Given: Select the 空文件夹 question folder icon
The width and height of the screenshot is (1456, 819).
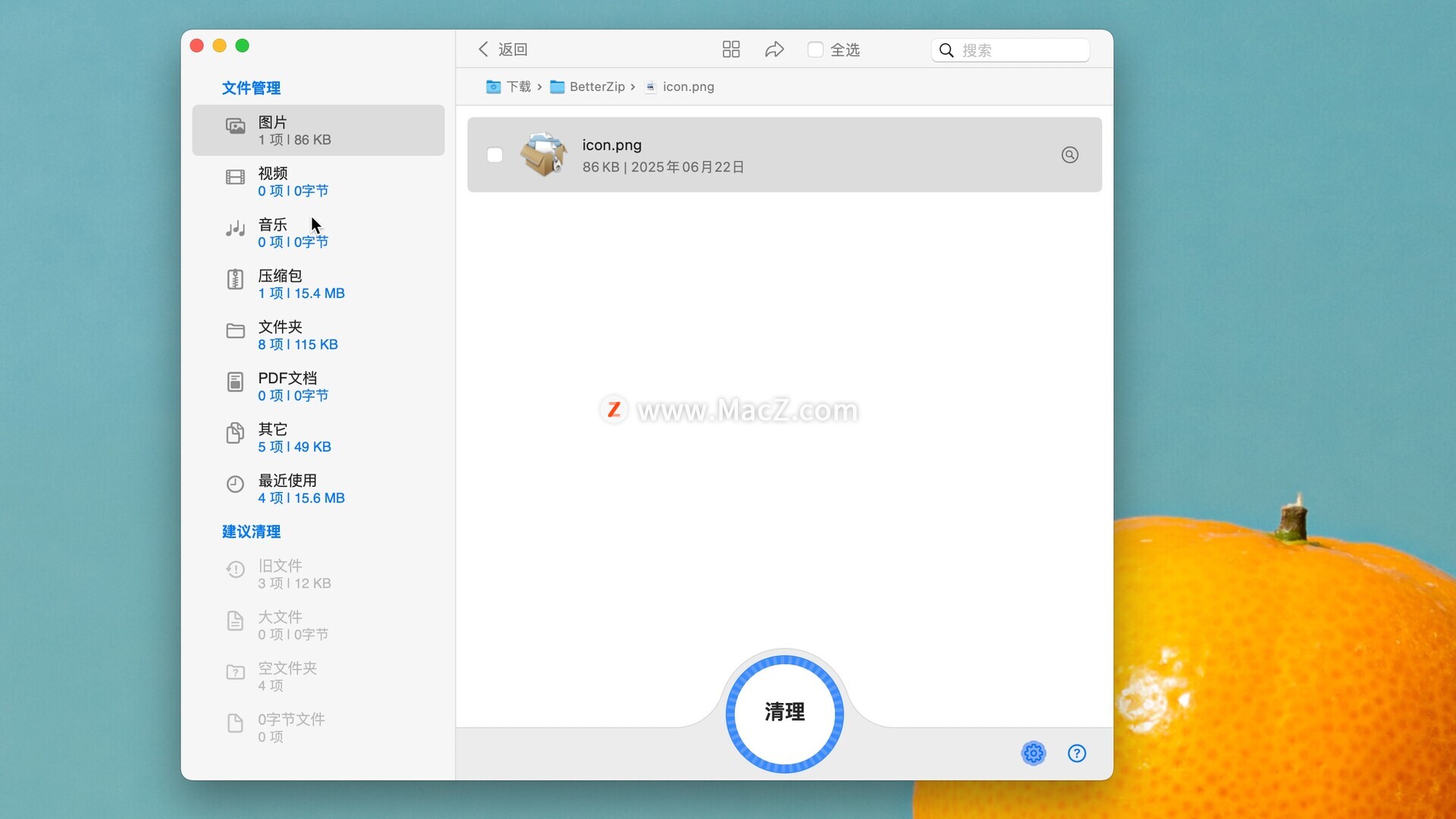Looking at the screenshot, I should [235, 672].
